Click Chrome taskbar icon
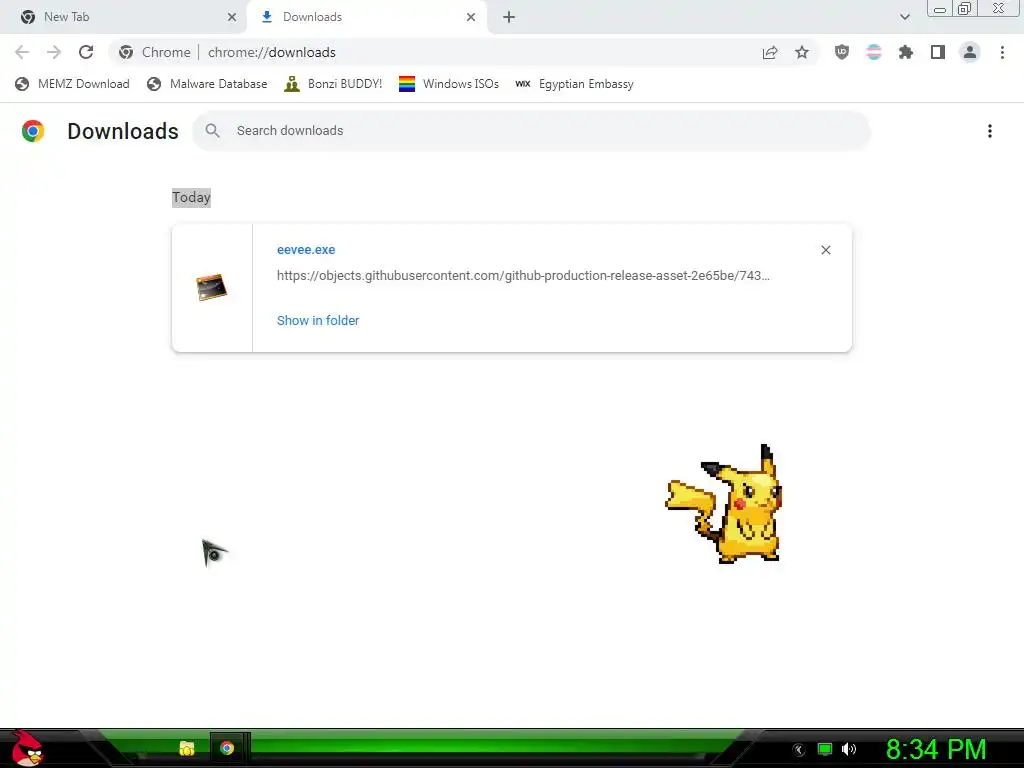Image resolution: width=1024 pixels, height=768 pixels. [227, 748]
